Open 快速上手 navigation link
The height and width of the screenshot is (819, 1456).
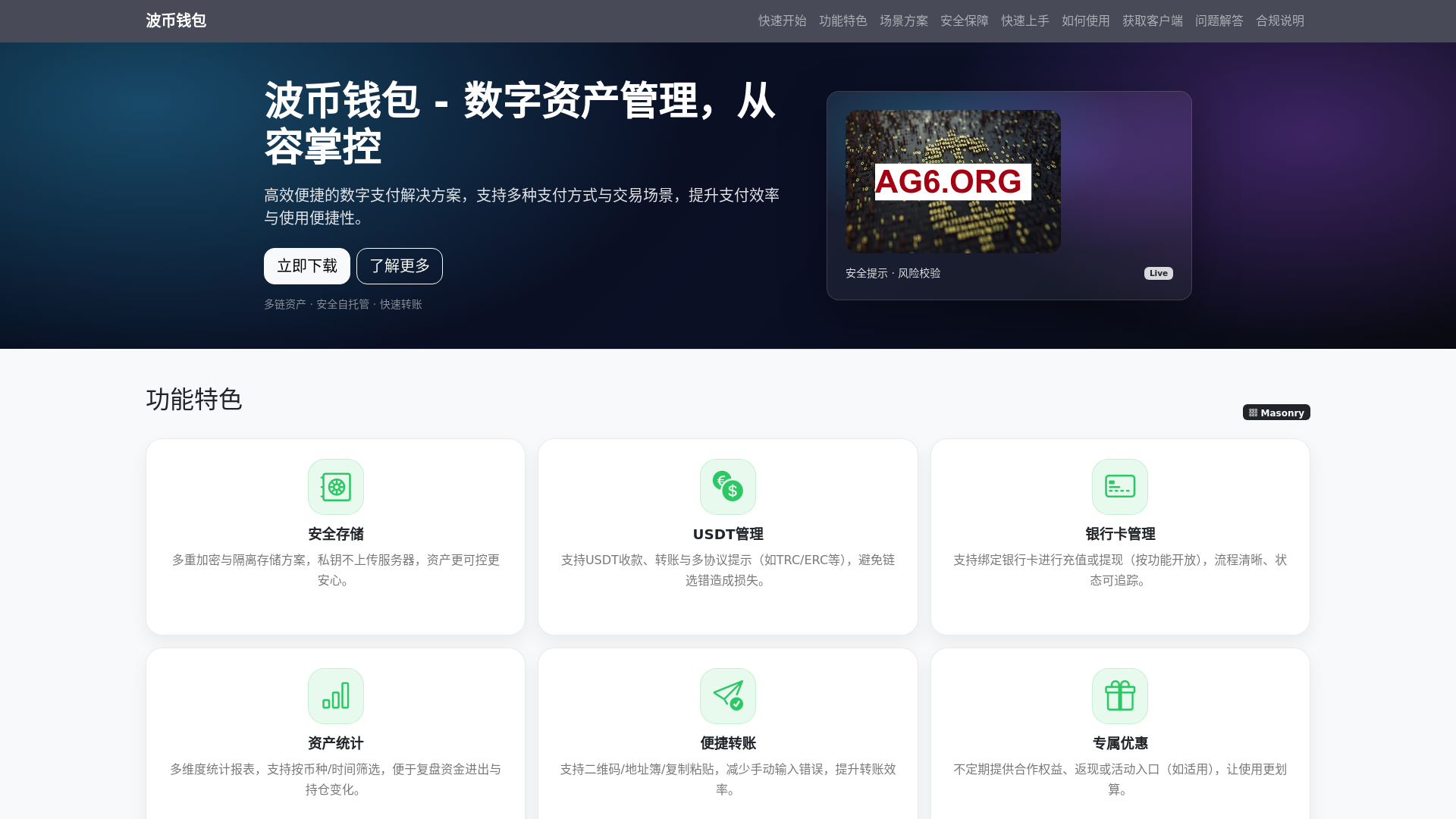point(1025,21)
